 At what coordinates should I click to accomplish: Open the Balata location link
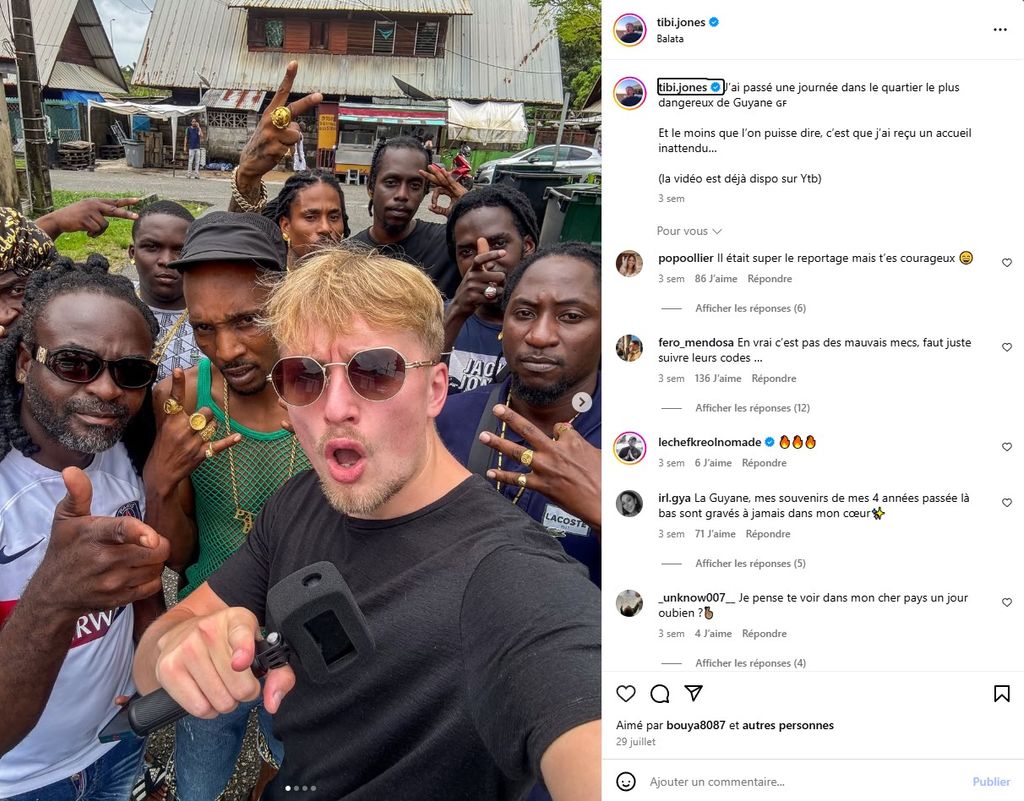tap(670, 39)
